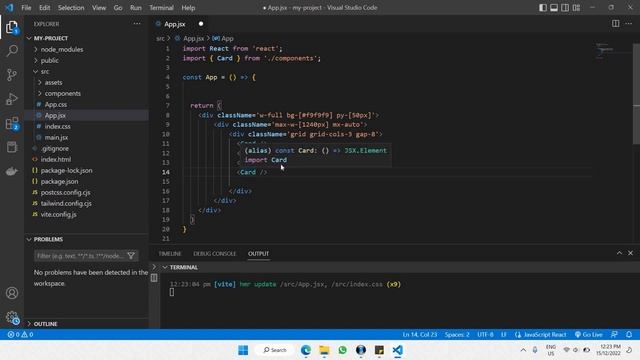Open the Docker view in activity bar

click(12, 171)
